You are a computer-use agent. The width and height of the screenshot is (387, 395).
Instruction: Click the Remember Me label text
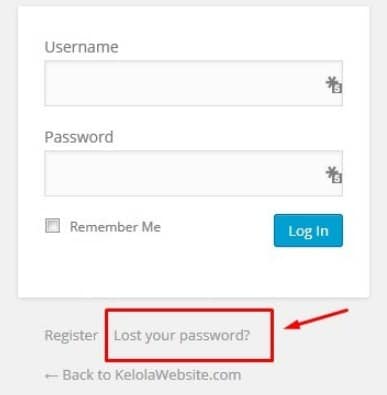[x=115, y=227]
